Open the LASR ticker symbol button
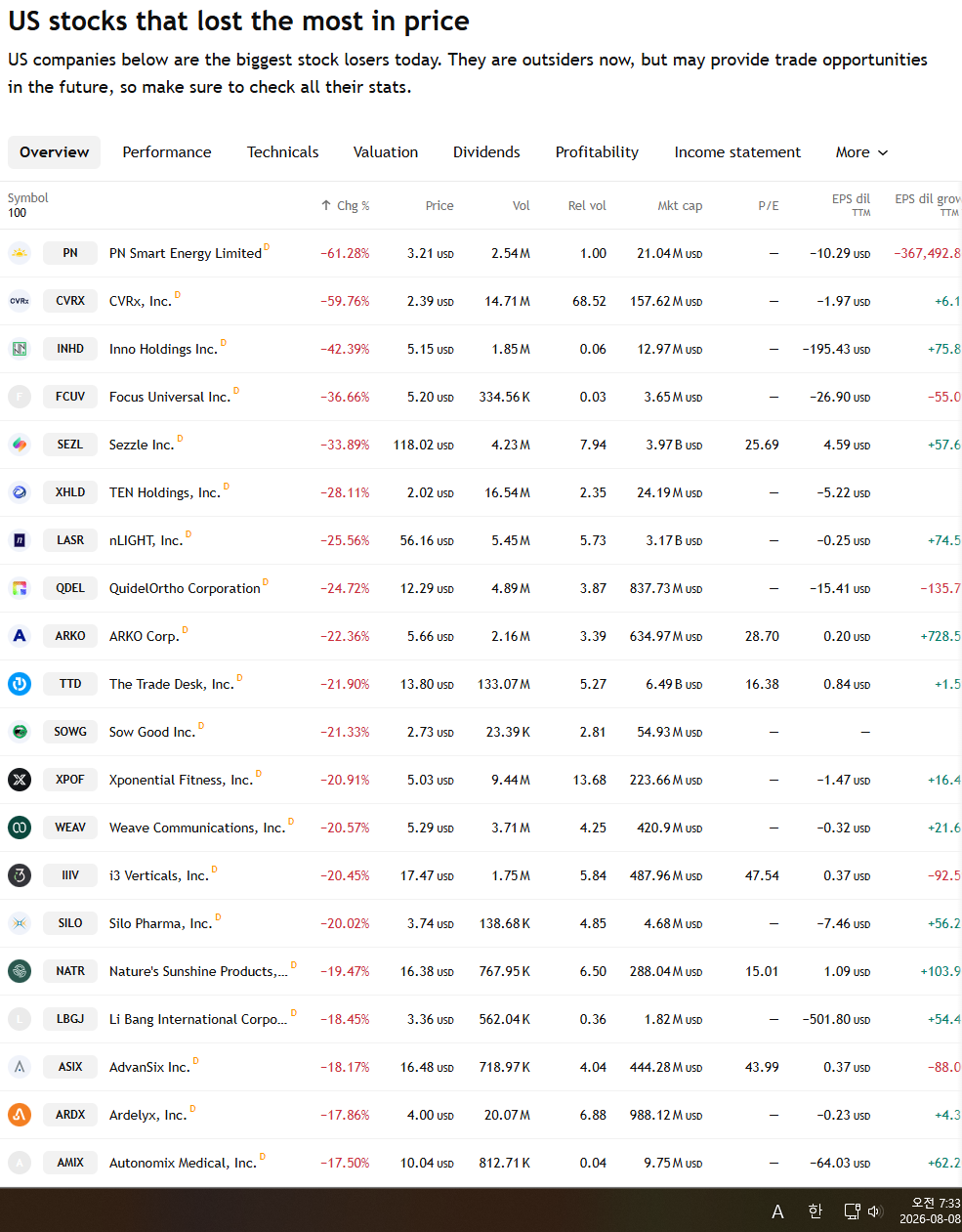The width and height of the screenshot is (962, 1232). coord(70,540)
